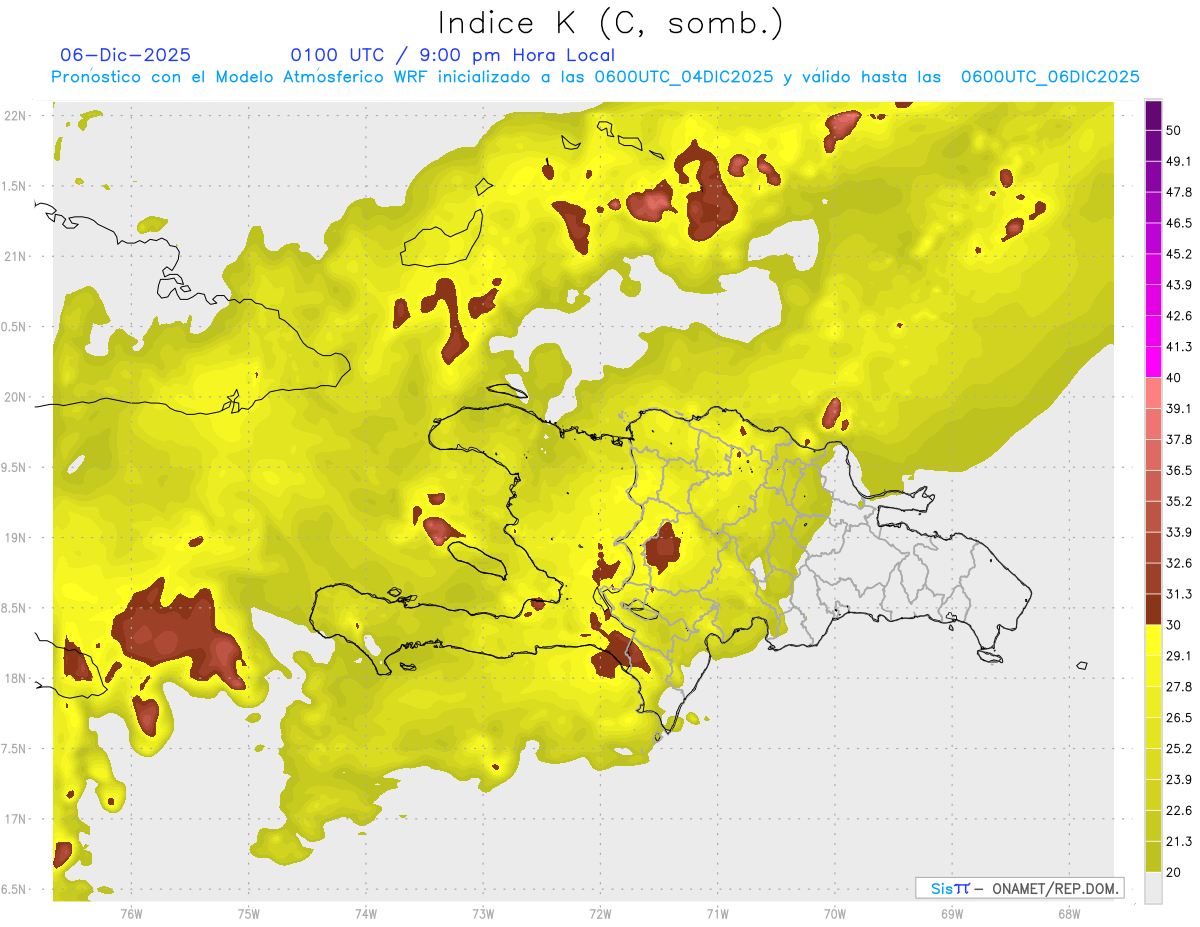Image resolution: width=1200 pixels, height=927 pixels.
Task: Click the "29.1" value on the color scale
Action: 1180,656
